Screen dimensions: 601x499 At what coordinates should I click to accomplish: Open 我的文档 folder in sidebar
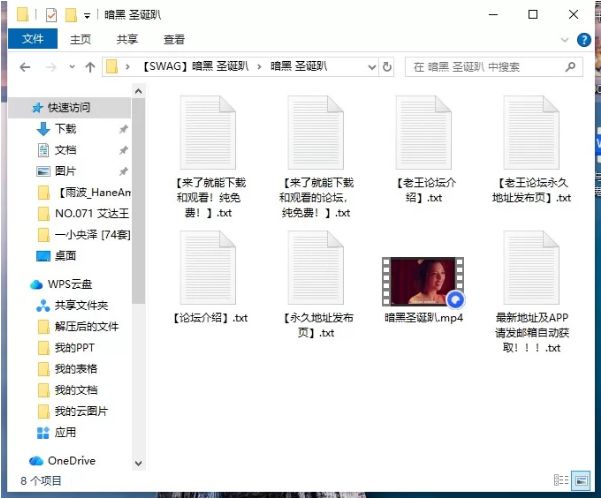(x=69, y=390)
